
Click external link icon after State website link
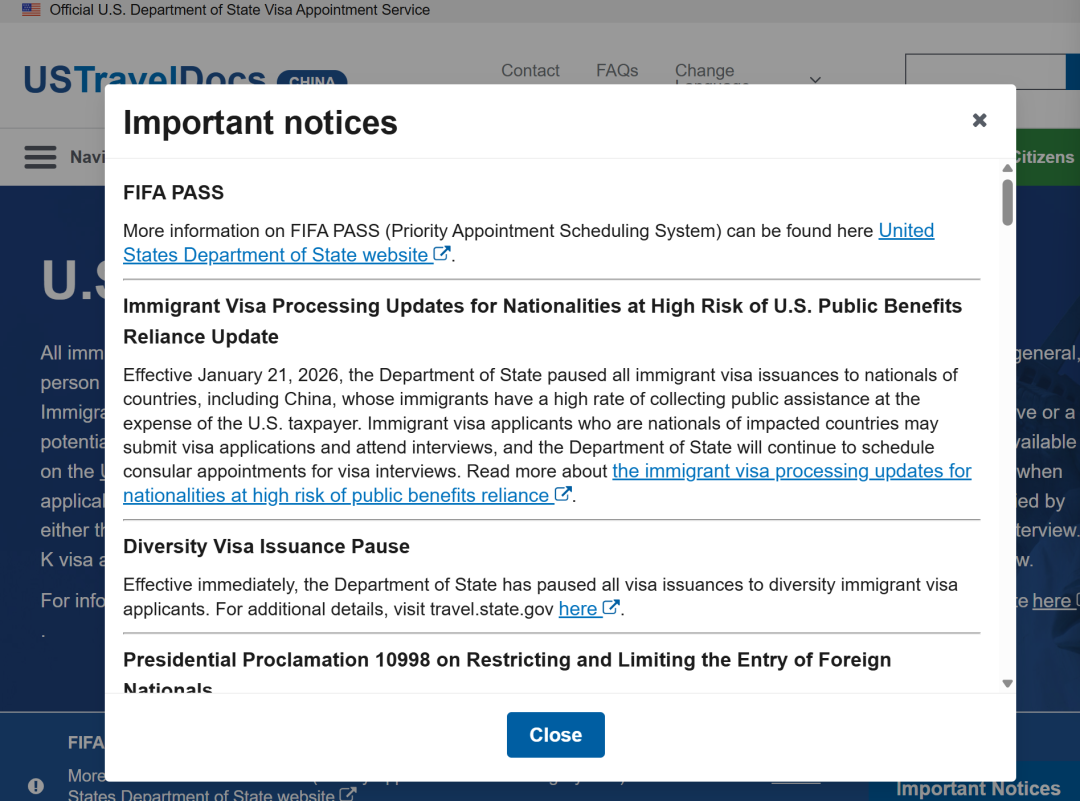coord(441,254)
